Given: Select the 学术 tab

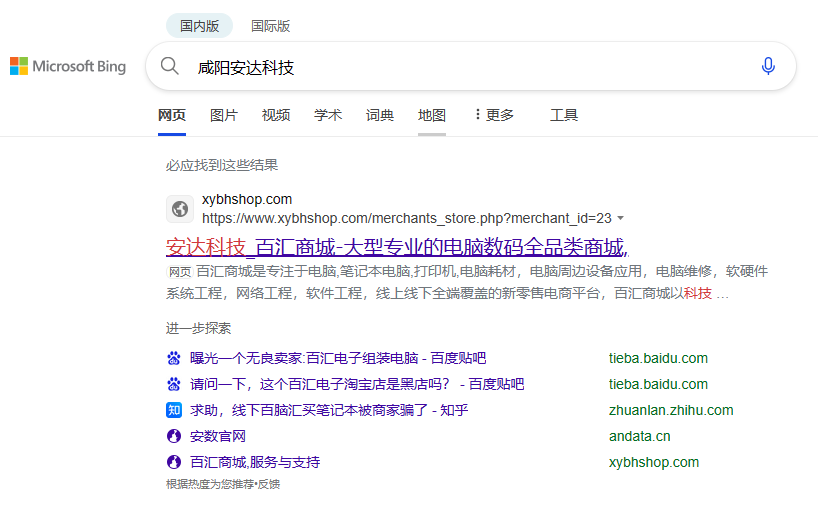Looking at the screenshot, I should point(328,115).
